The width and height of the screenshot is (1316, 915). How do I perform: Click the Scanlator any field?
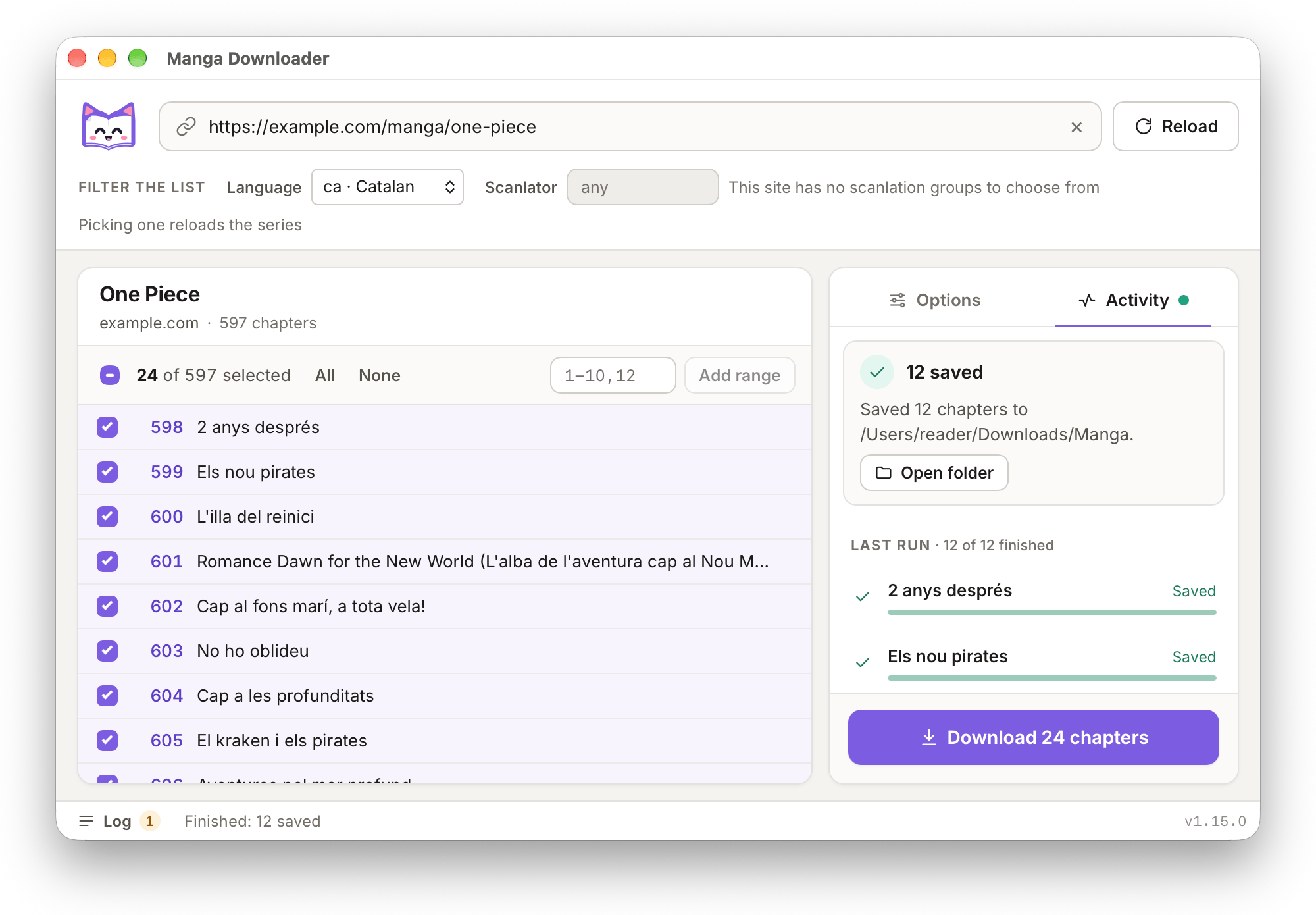click(642, 187)
